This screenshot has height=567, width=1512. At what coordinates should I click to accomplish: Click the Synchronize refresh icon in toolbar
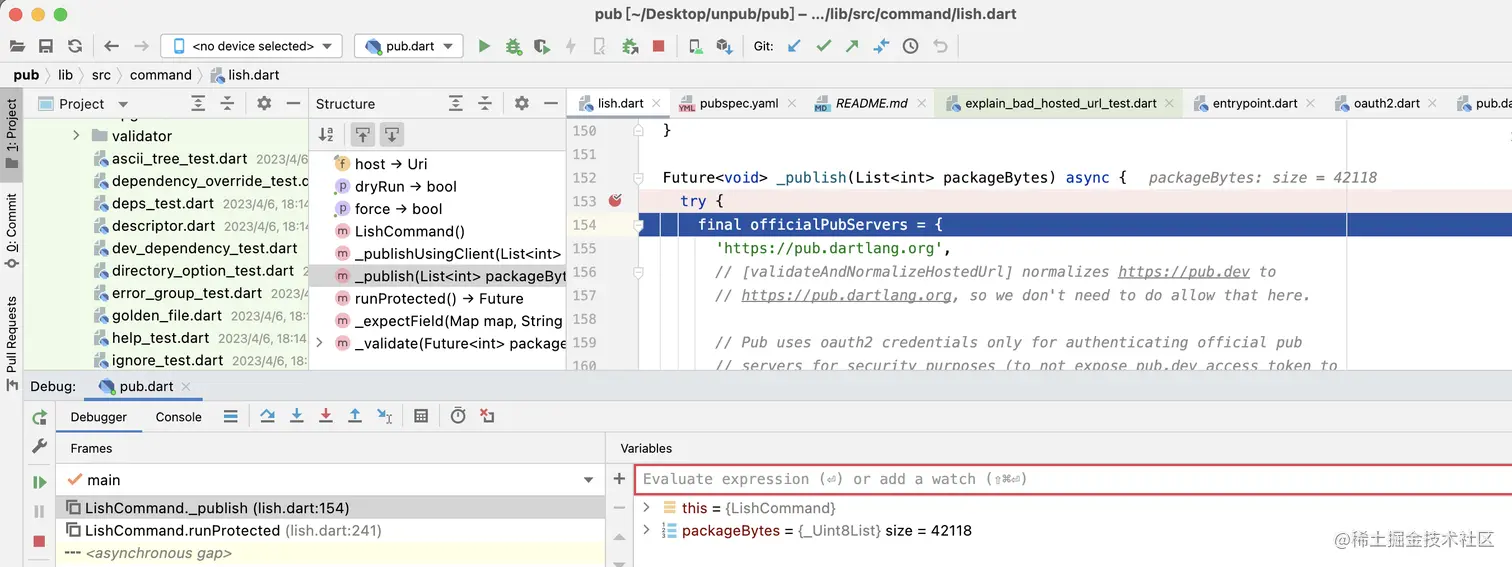point(75,46)
